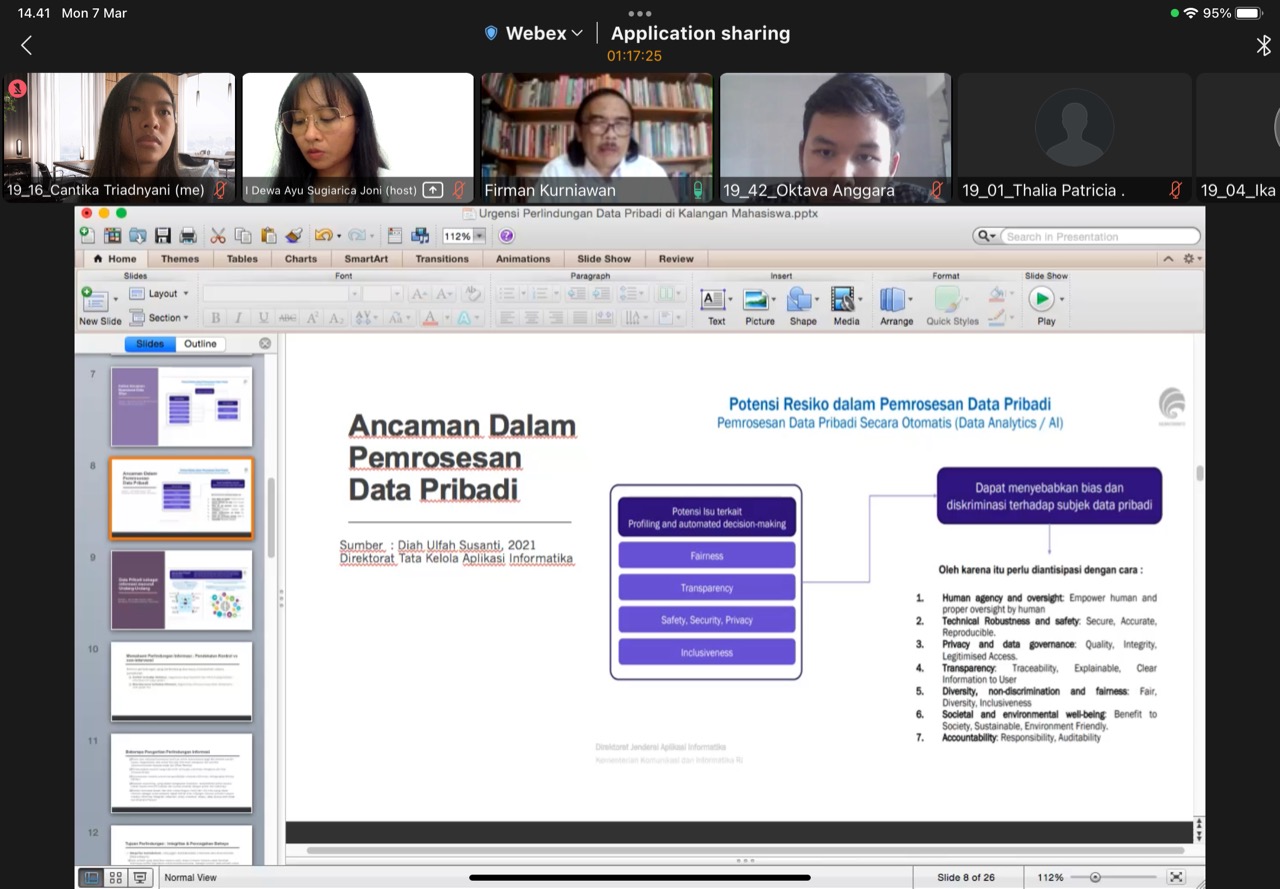Collapse the ribbon with chevron arrow
Image resolution: width=1280 pixels, height=889 pixels.
click(1168, 259)
